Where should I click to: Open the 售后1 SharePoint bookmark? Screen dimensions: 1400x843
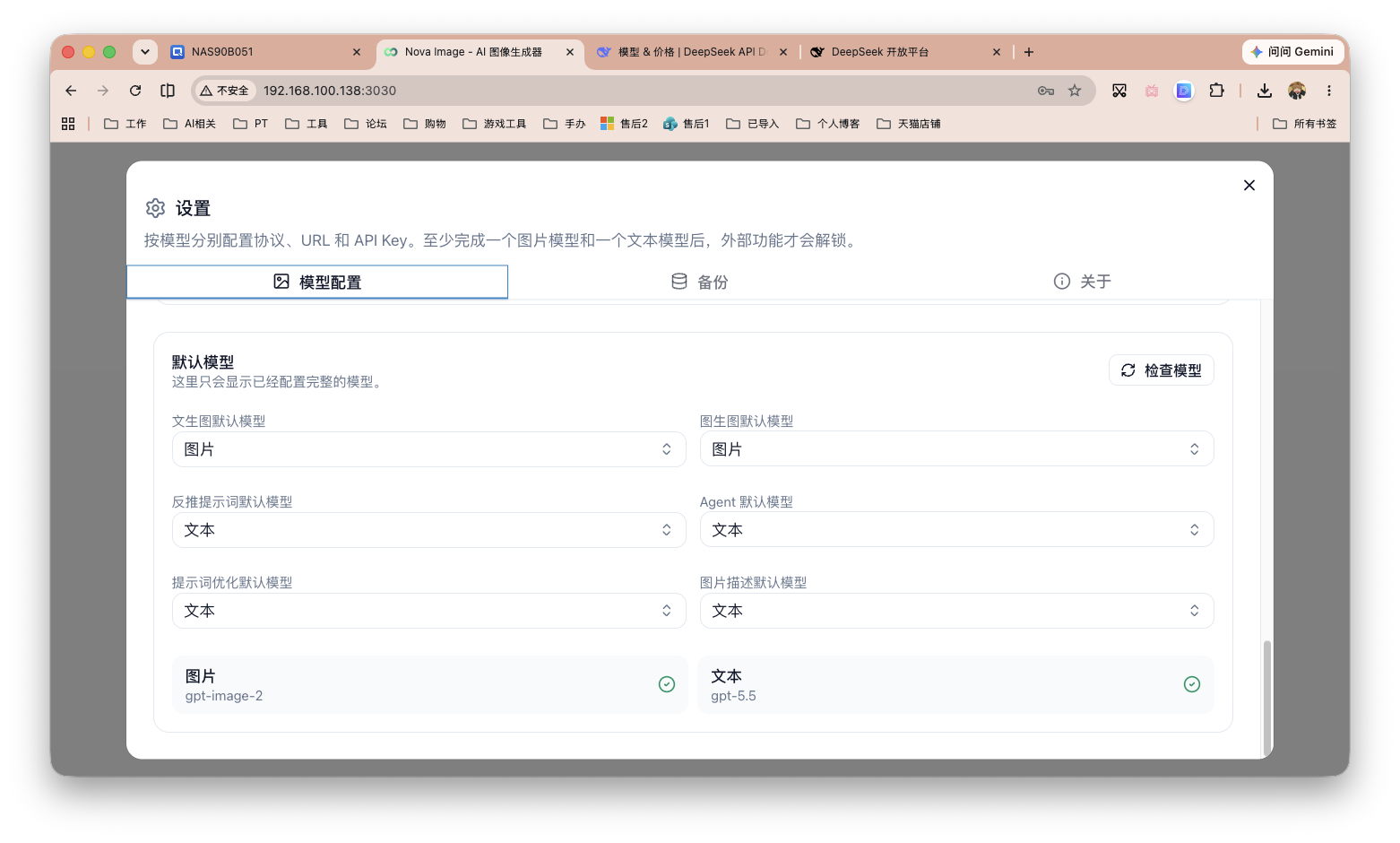pos(687,124)
